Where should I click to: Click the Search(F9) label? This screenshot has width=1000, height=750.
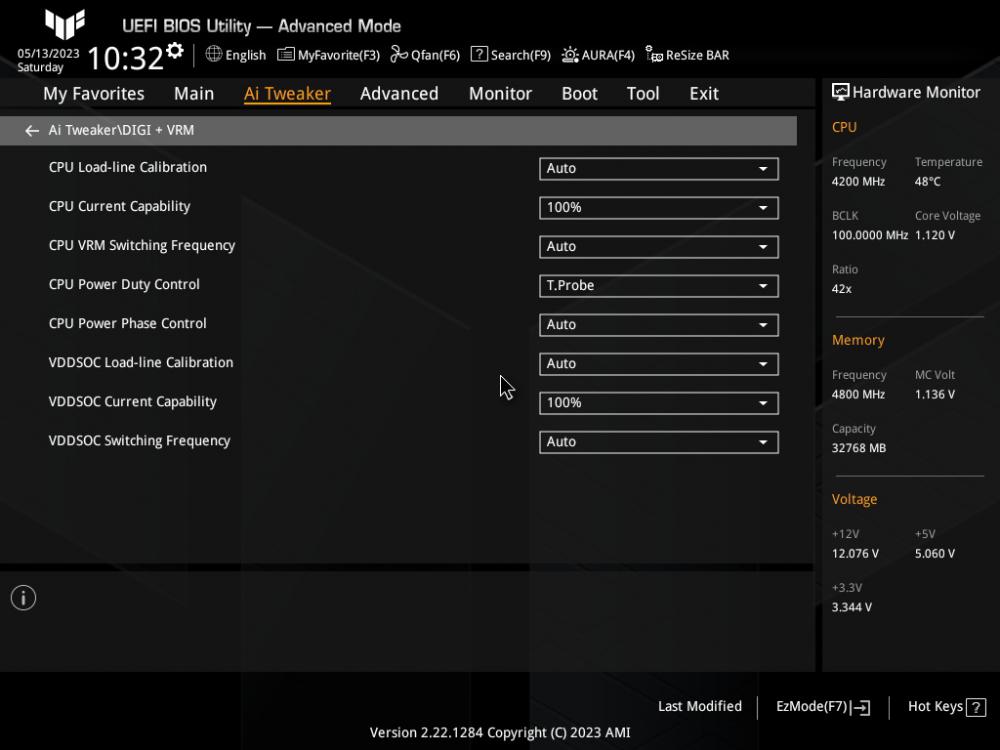tap(520, 55)
